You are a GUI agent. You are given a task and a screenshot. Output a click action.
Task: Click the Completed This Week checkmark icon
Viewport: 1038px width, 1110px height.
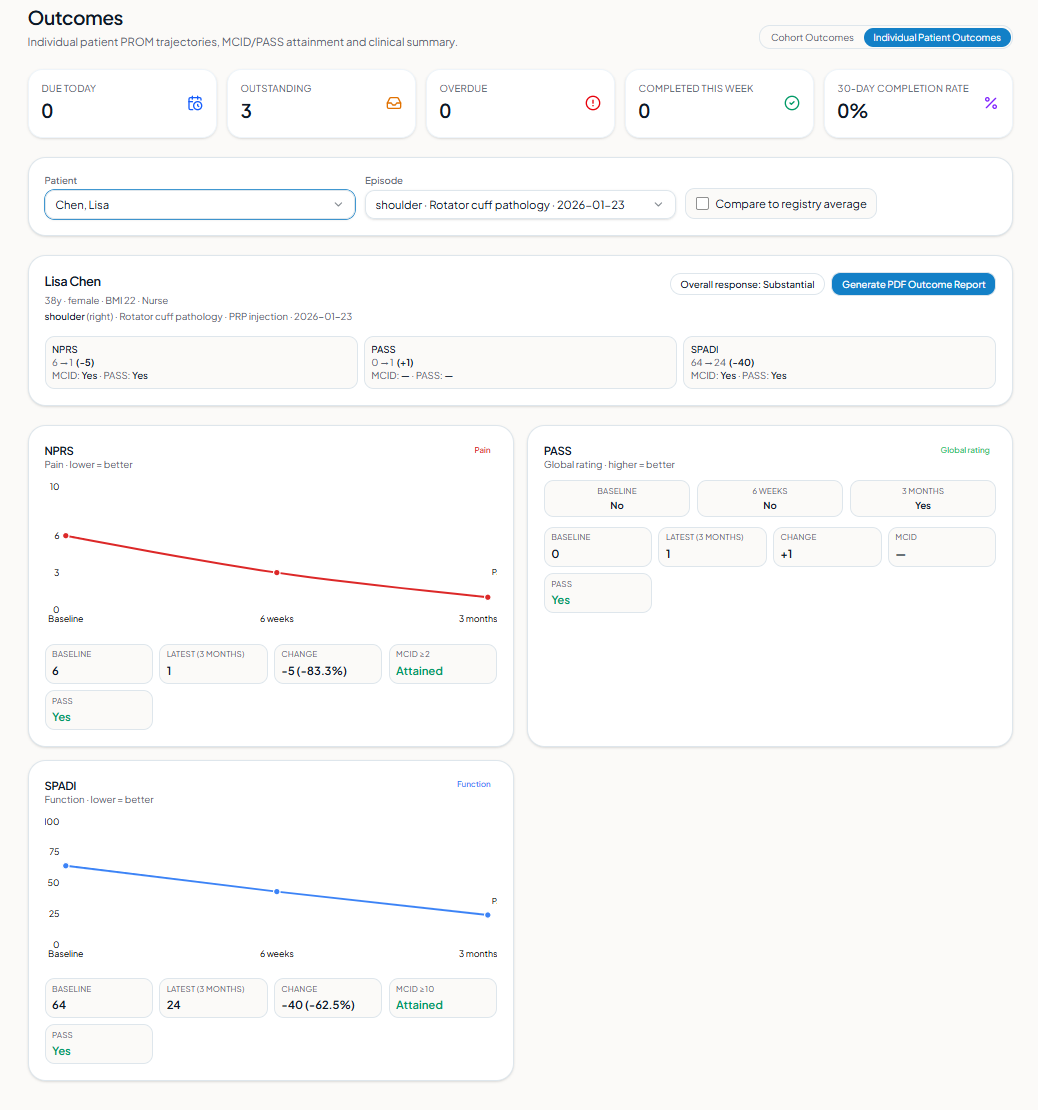point(792,103)
